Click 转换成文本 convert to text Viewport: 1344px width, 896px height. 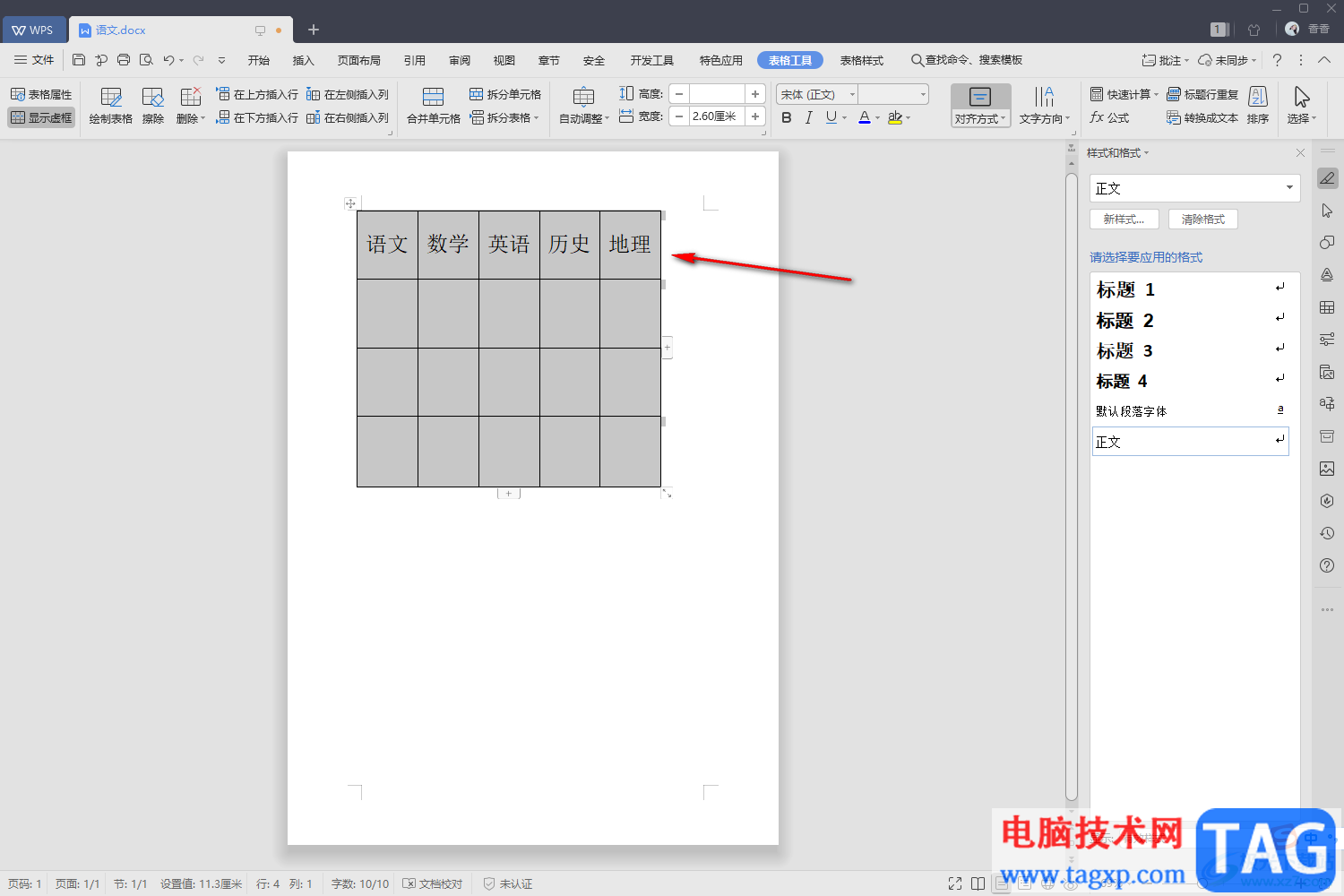pyautogui.click(x=1202, y=117)
